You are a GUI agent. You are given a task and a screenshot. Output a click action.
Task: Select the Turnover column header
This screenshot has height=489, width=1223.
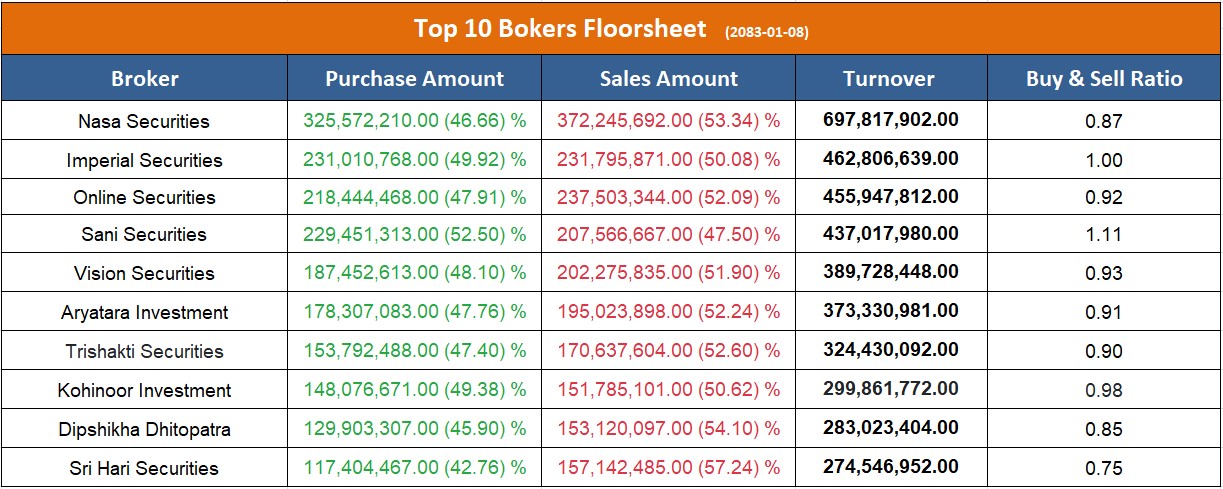888,79
